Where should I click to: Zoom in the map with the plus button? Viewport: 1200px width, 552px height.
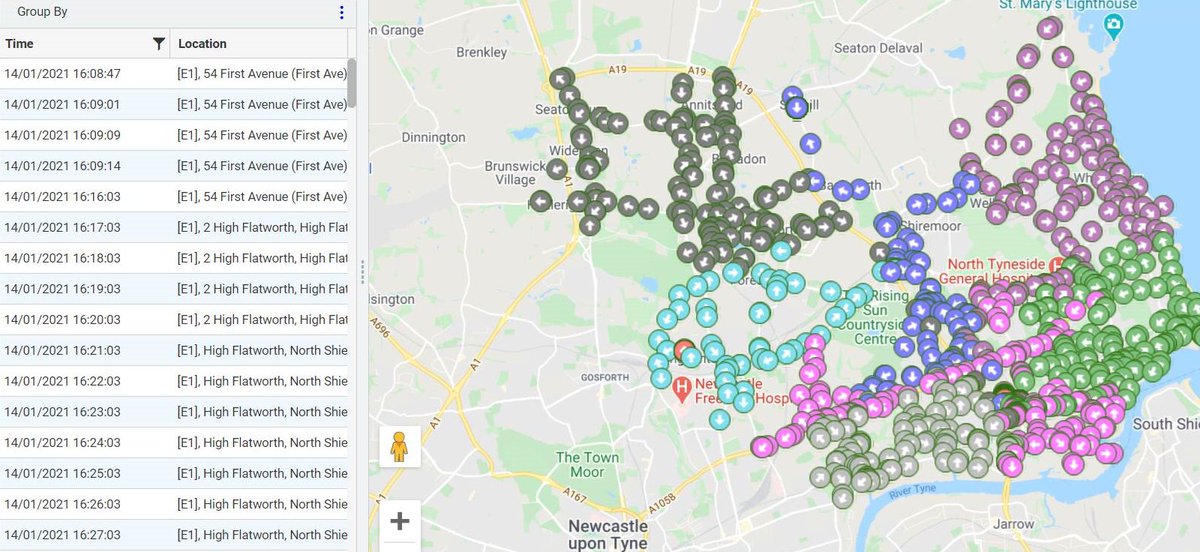tap(400, 521)
